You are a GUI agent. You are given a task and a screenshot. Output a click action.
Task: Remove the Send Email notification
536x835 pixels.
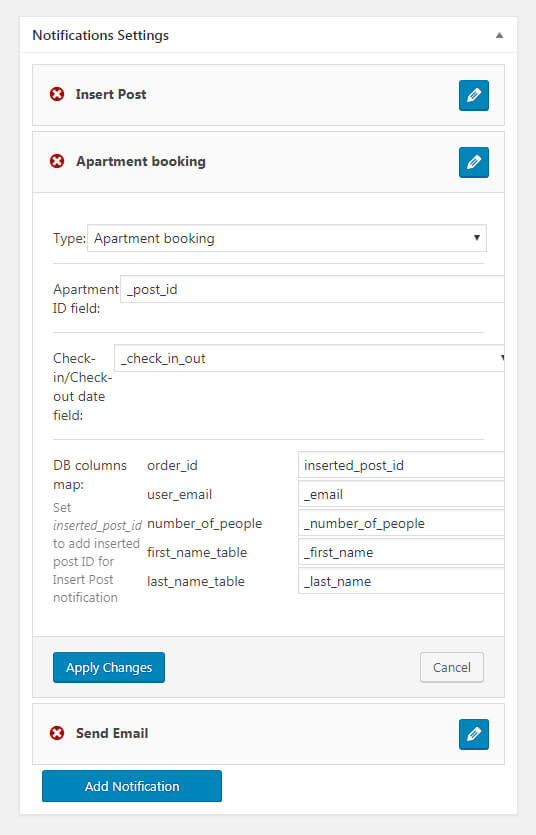point(57,733)
